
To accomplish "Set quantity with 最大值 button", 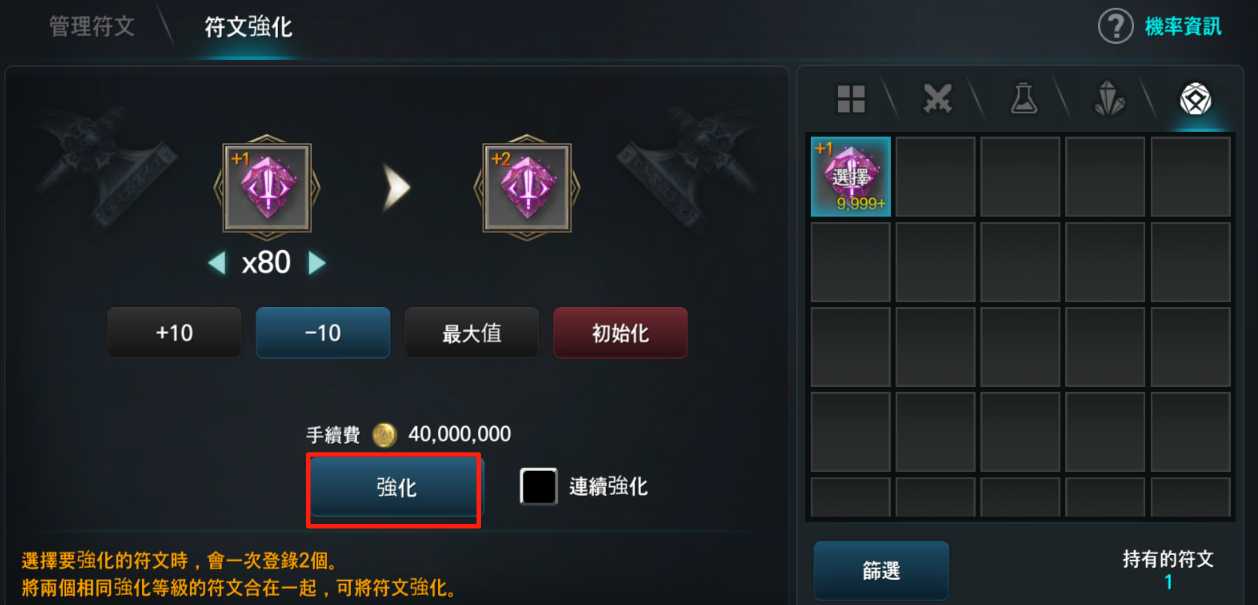I will pos(472,333).
